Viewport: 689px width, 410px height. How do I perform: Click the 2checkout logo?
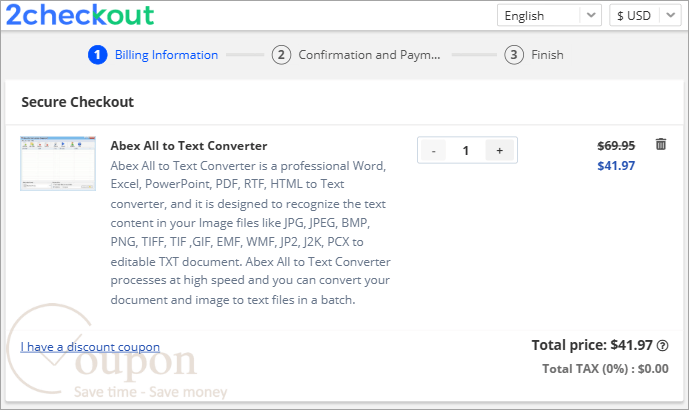tap(80, 15)
